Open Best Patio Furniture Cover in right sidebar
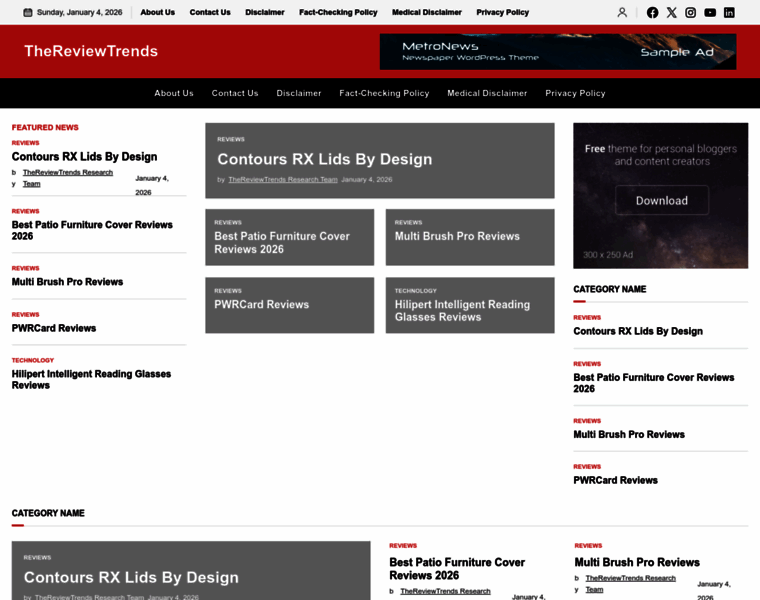The height and width of the screenshot is (600, 760). click(653, 383)
